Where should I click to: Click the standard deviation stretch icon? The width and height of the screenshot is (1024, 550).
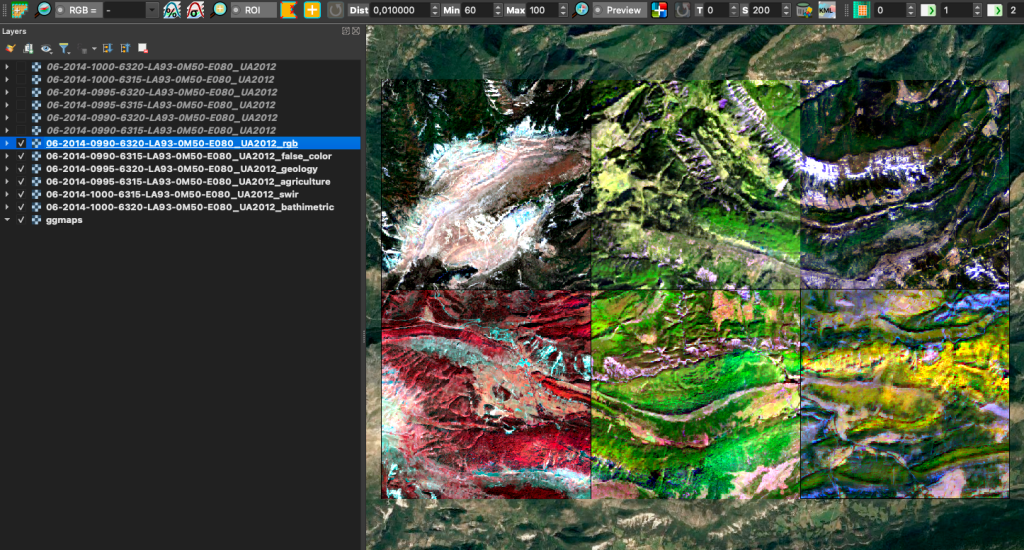[x=195, y=10]
